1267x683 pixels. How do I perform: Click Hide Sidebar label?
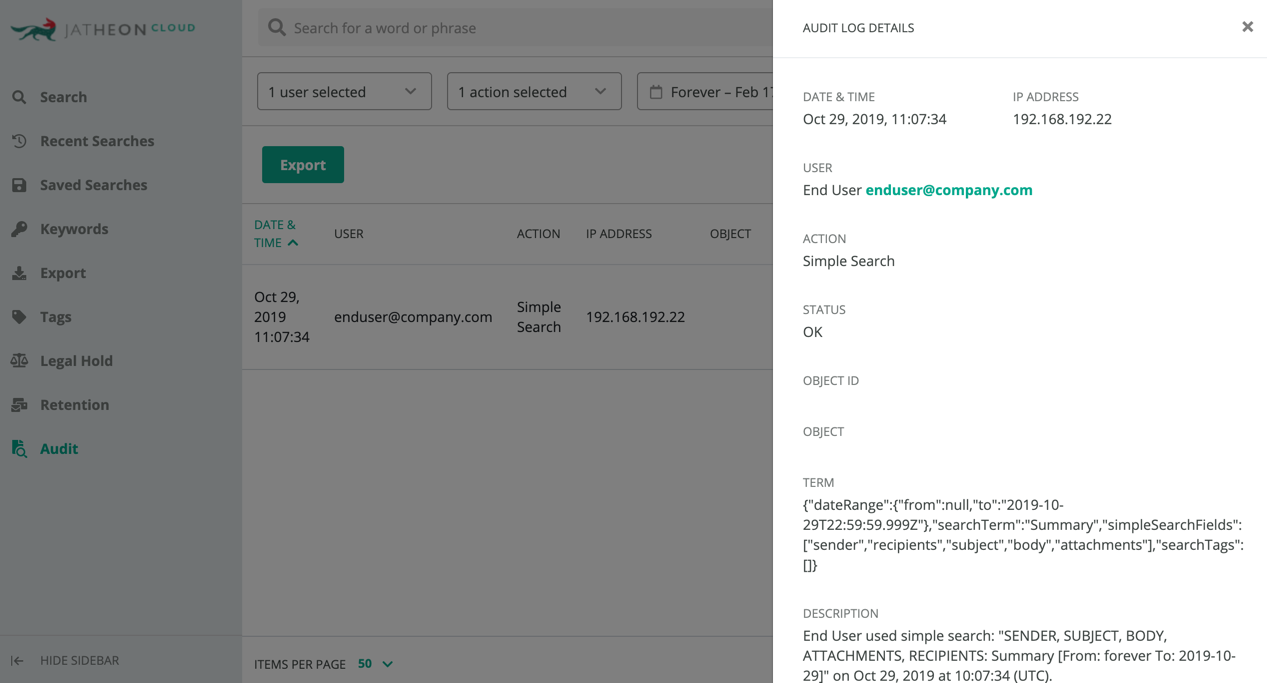(79, 661)
